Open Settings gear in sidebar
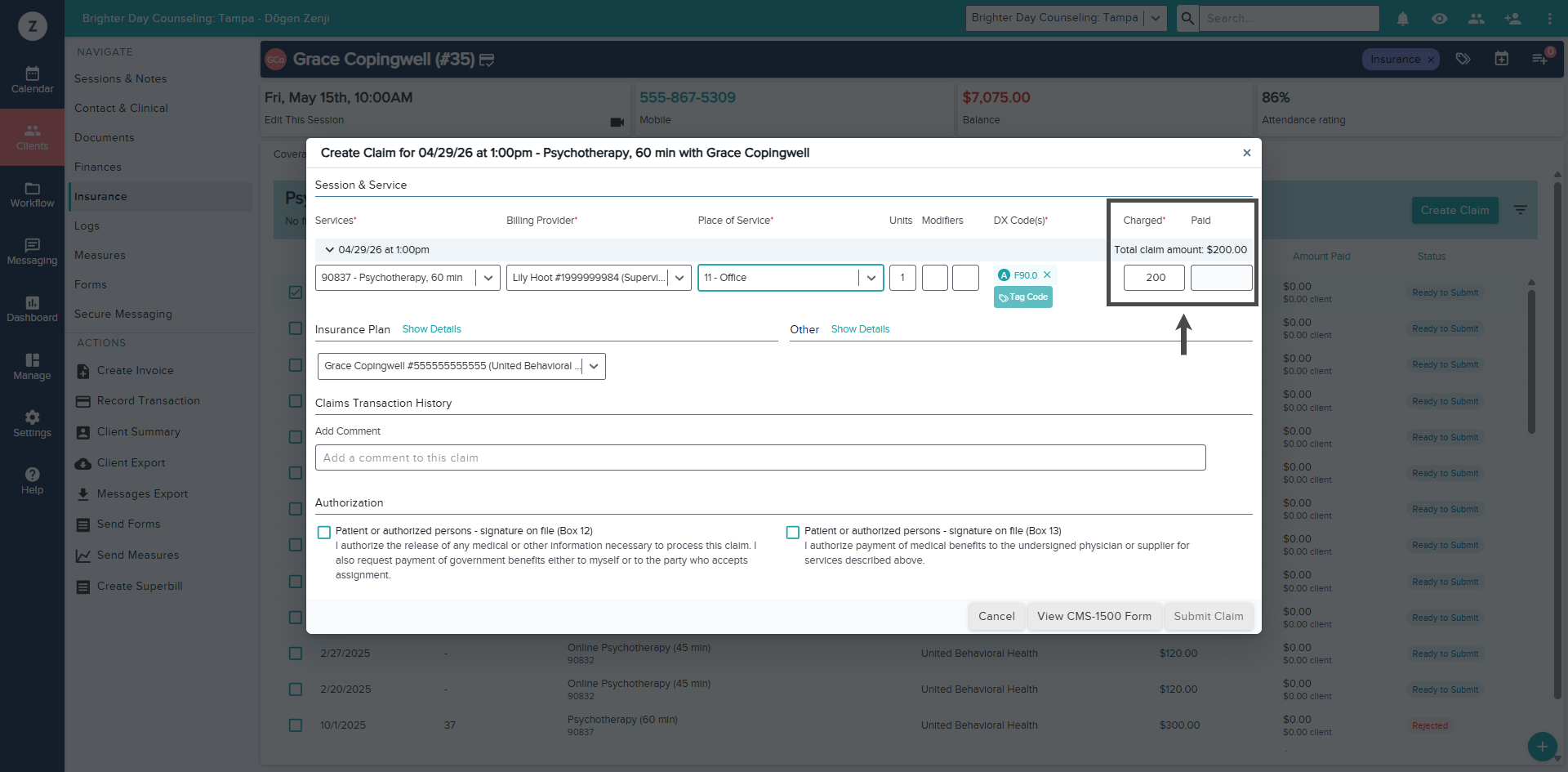This screenshot has height=772, width=1568. [x=32, y=424]
